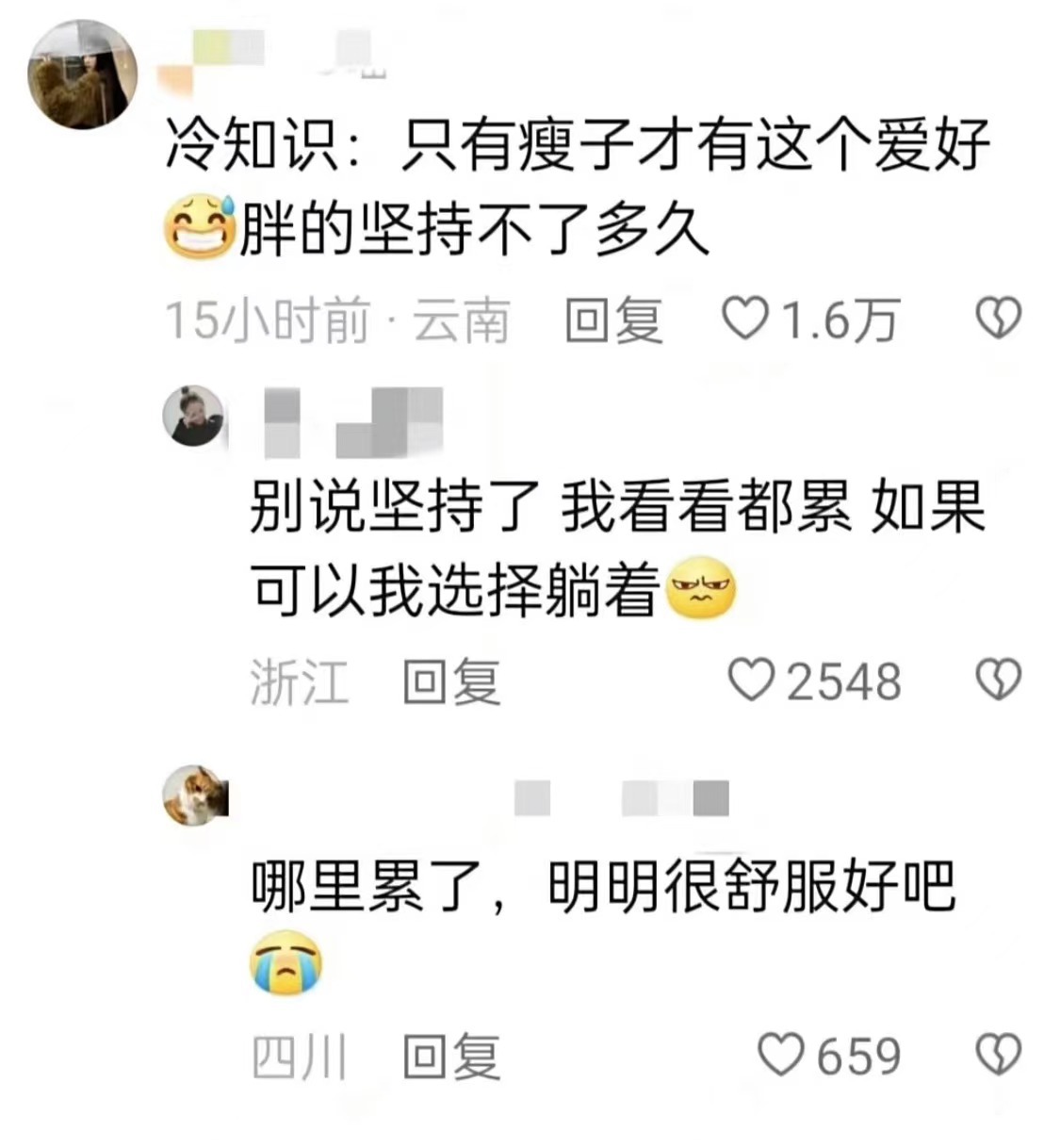Tap the crying emoji in last reply

click(x=286, y=961)
